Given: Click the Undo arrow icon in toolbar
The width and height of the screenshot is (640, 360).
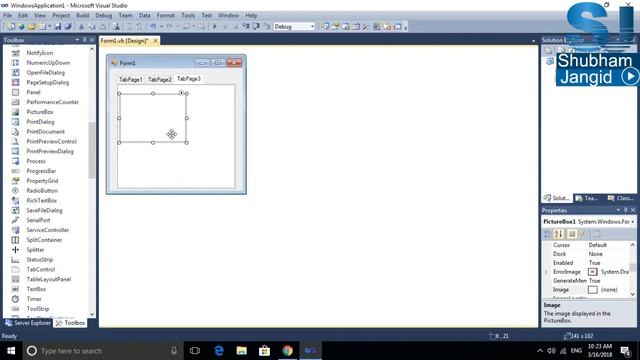Looking at the screenshot, I should pos(153,27).
